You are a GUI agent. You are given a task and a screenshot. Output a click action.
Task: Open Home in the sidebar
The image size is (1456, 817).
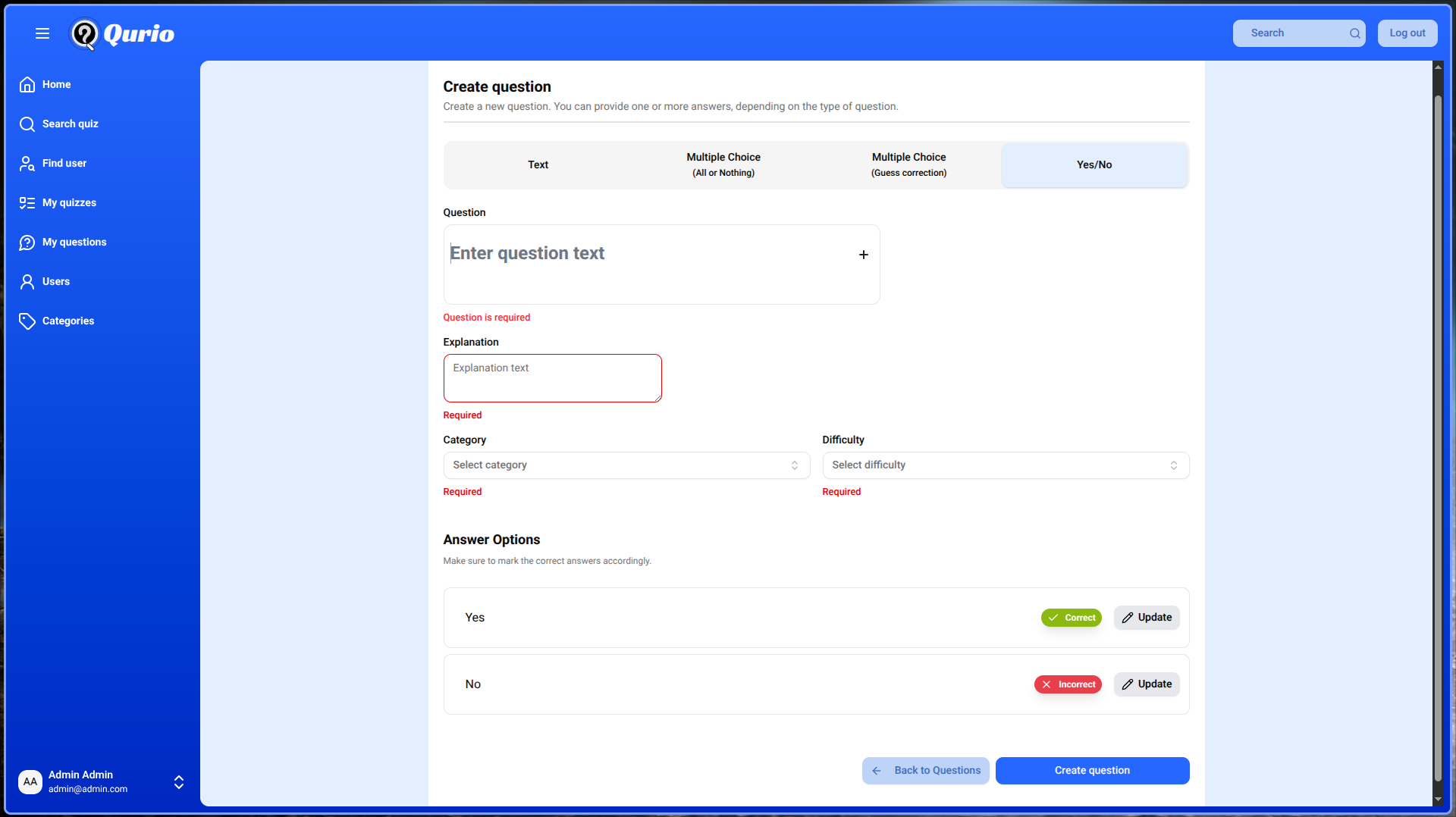click(56, 84)
